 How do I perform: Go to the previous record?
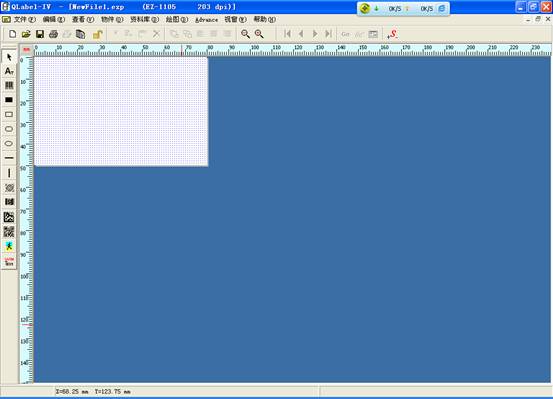[x=301, y=34]
